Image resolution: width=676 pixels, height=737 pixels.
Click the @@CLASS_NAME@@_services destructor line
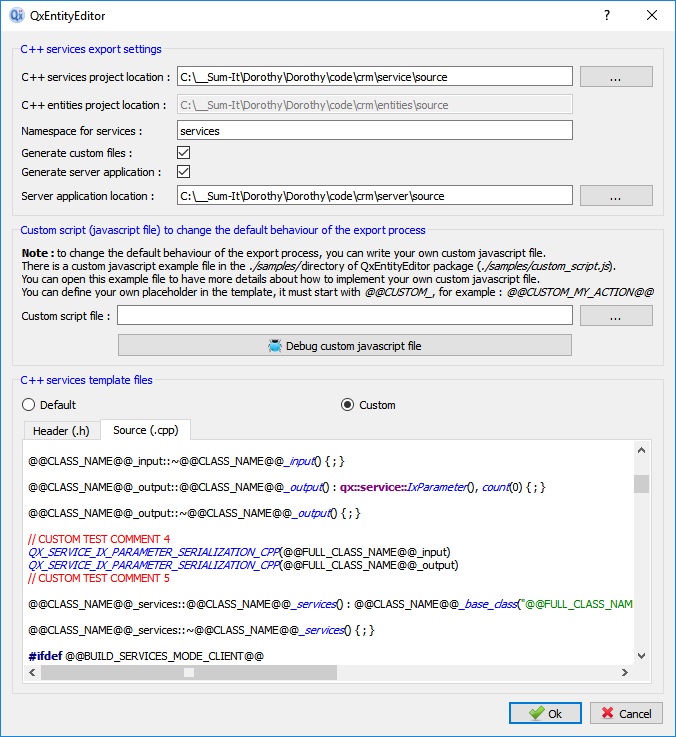201,630
